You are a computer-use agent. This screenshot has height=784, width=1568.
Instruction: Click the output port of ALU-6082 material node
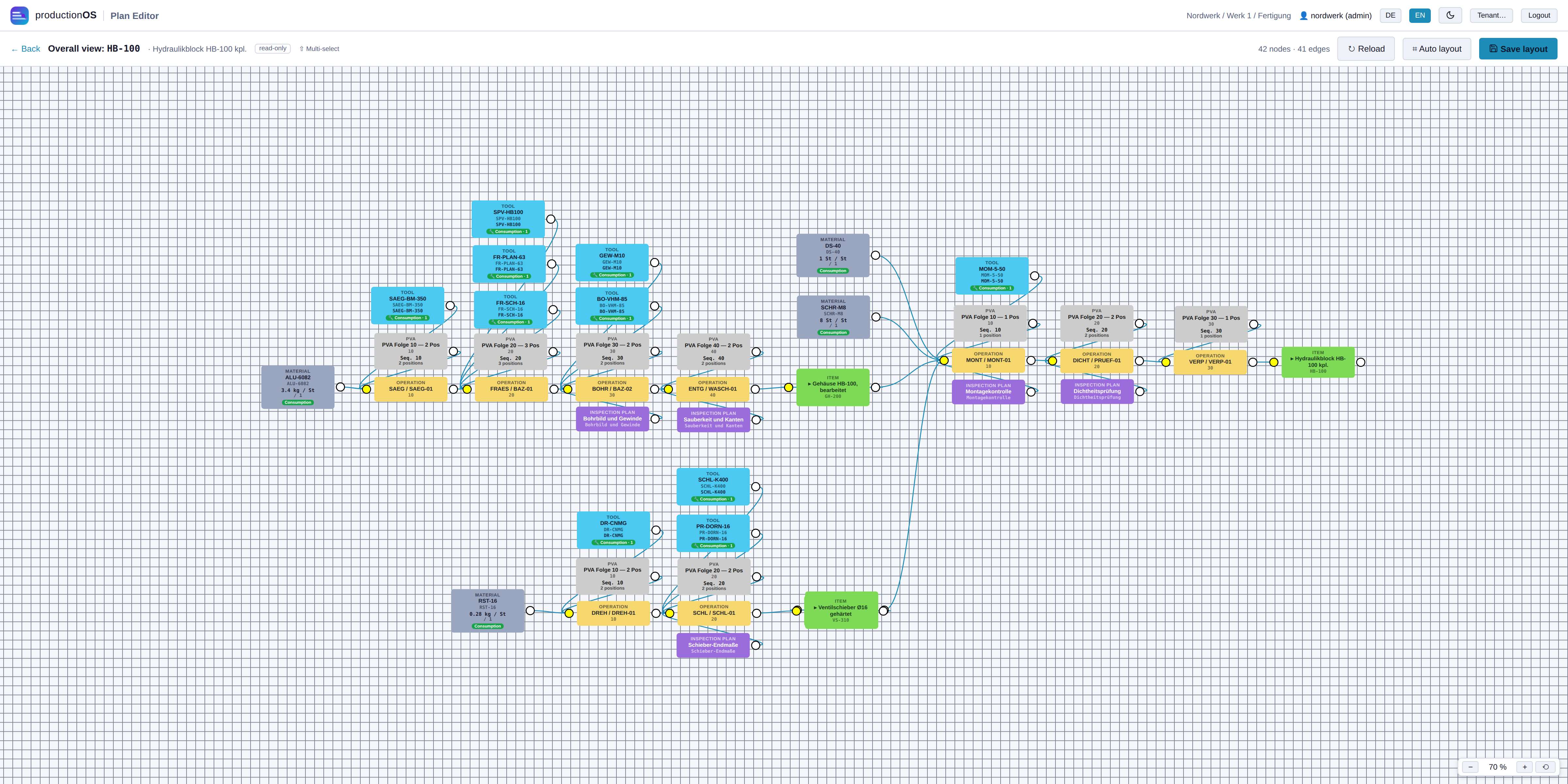340,387
